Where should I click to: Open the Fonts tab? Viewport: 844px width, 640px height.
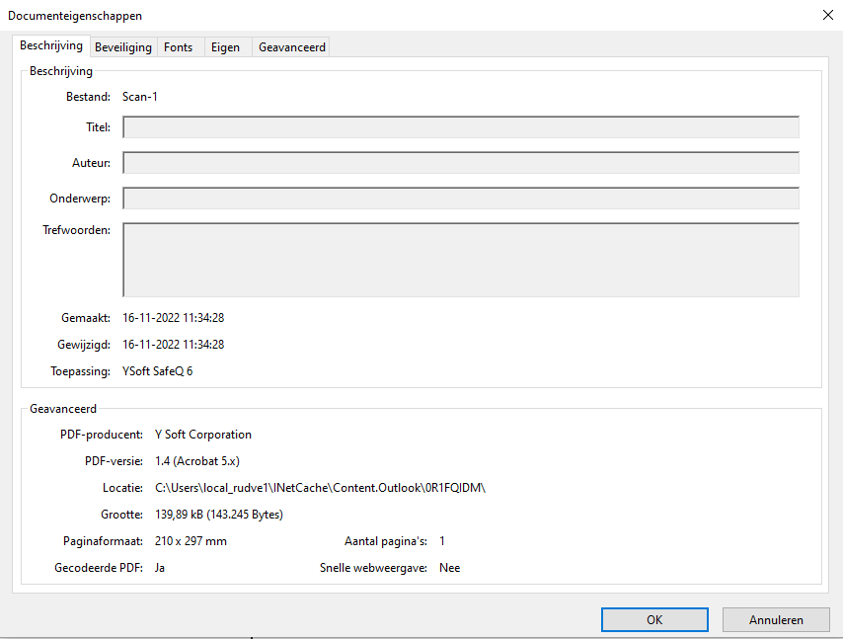pos(178,47)
